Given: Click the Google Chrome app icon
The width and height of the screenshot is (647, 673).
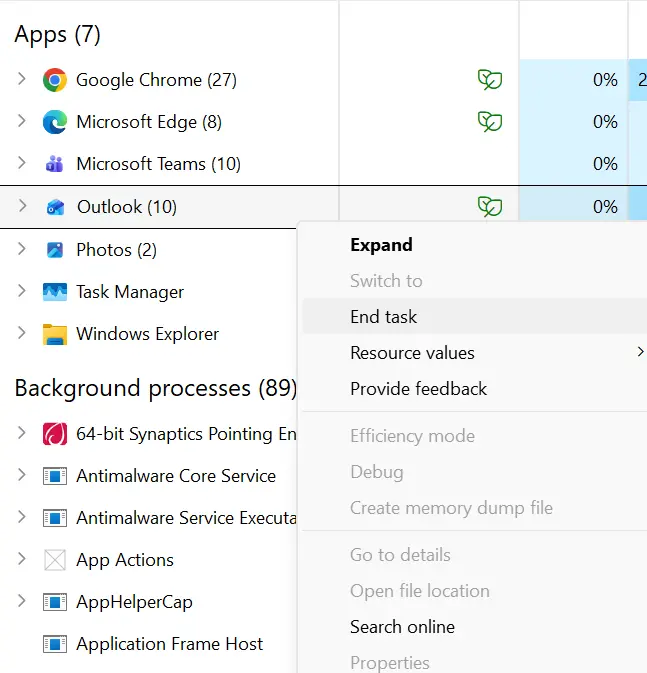Looking at the screenshot, I should [x=55, y=80].
